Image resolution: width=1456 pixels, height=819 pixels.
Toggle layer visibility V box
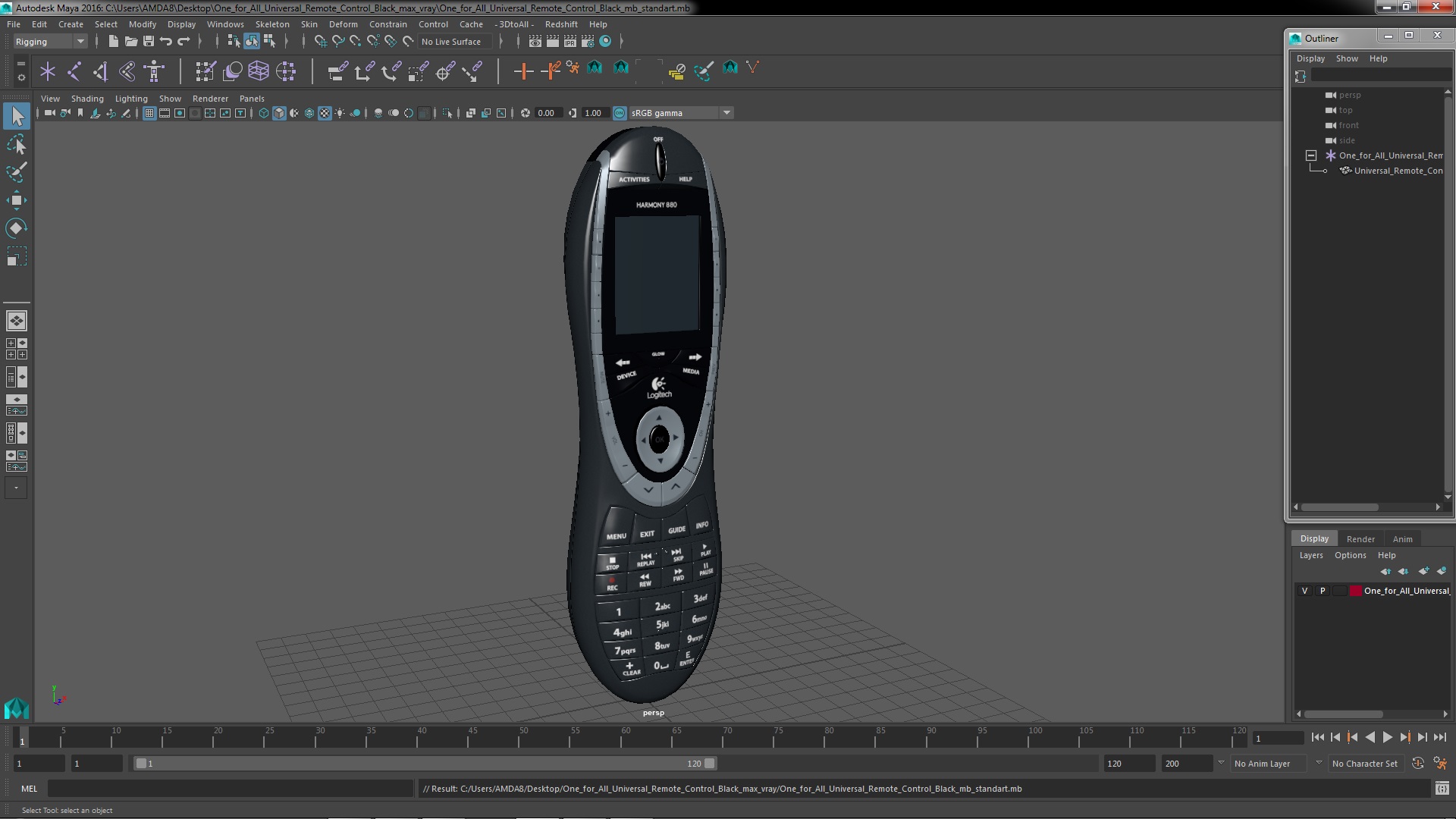pos(1304,591)
